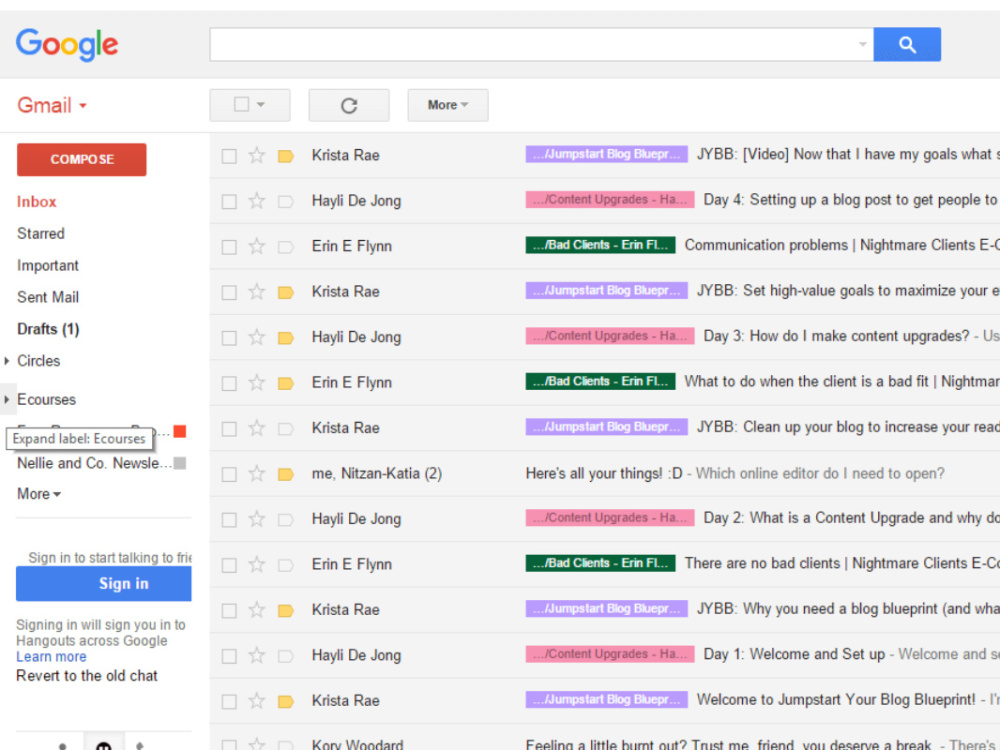The height and width of the screenshot is (750, 1000).
Task: Click Revert to the old chat
Action: point(87,676)
